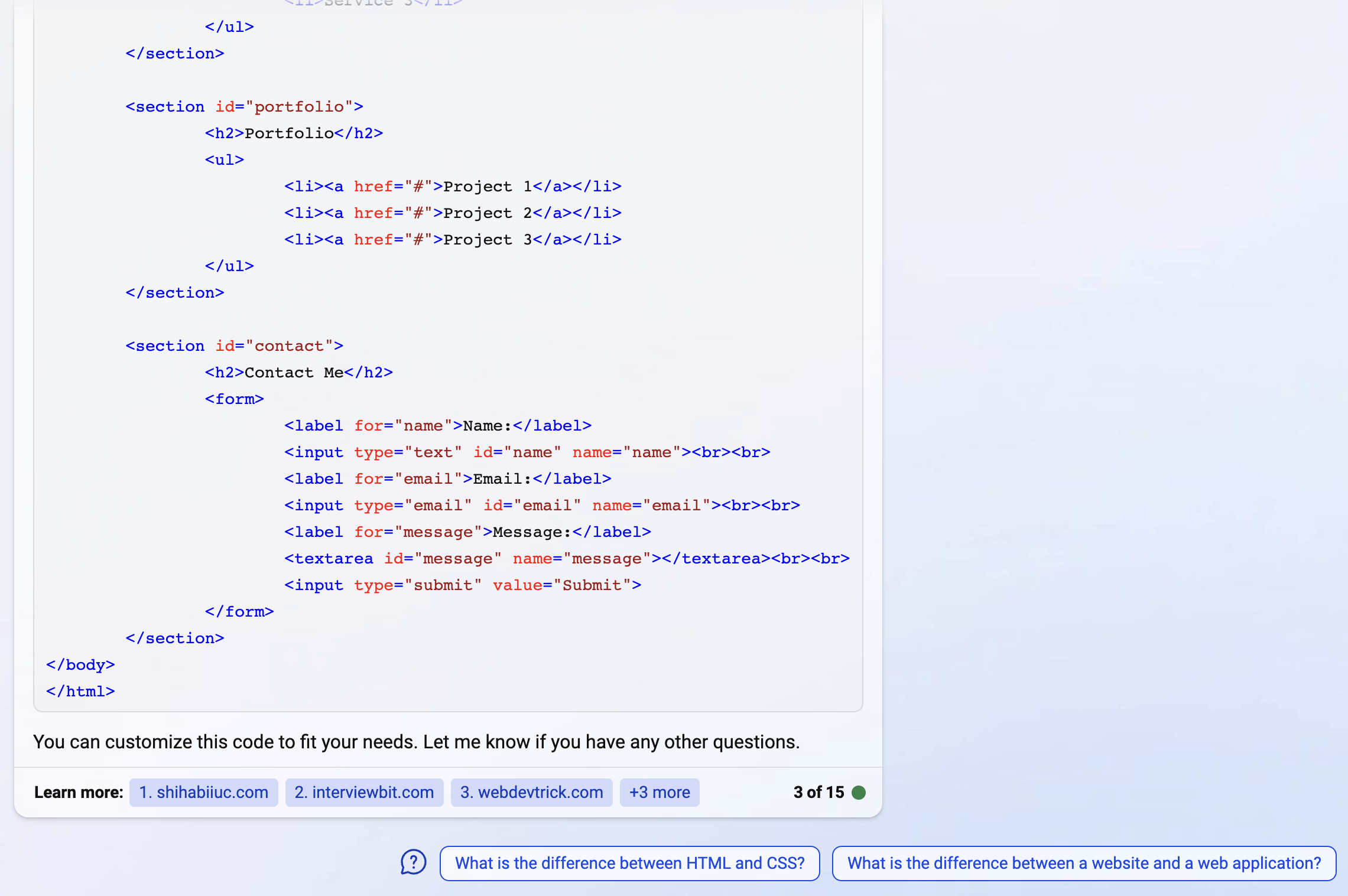
Task: Expand the "+3 more" sources chip
Action: [659, 792]
